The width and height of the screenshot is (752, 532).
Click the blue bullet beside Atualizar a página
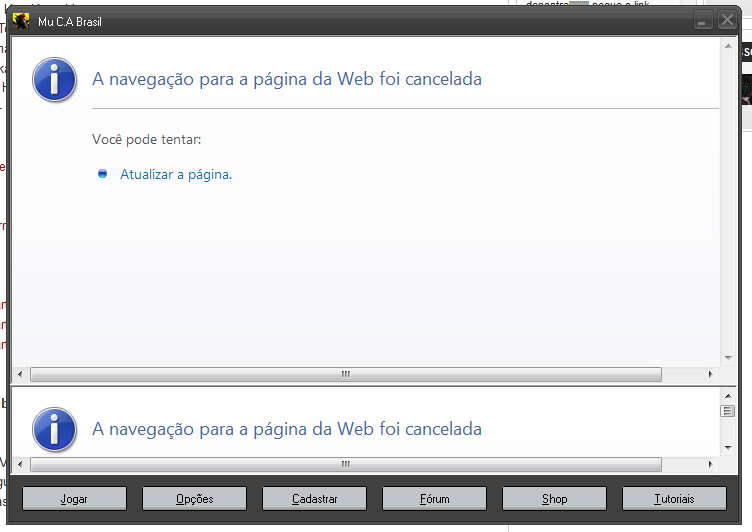click(x=102, y=174)
